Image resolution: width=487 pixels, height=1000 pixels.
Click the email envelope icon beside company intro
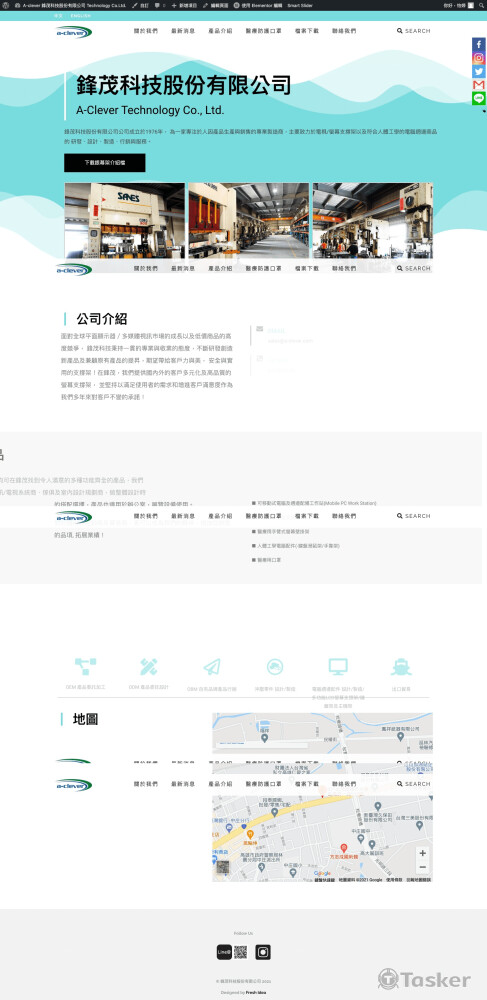click(259, 328)
